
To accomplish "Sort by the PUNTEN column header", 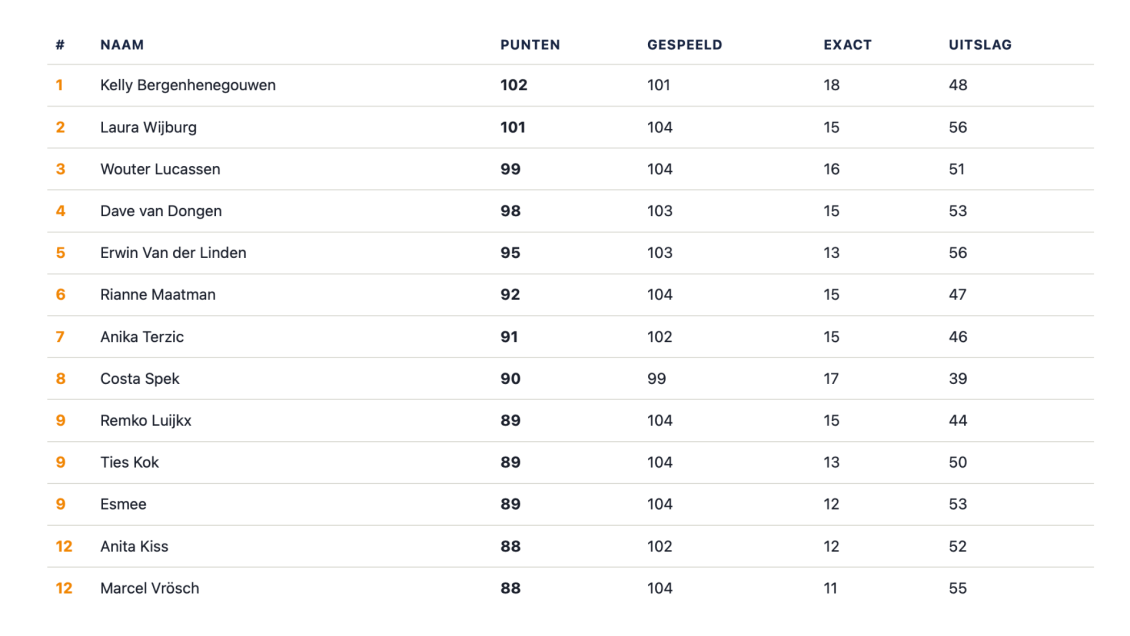I will (530, 45).
